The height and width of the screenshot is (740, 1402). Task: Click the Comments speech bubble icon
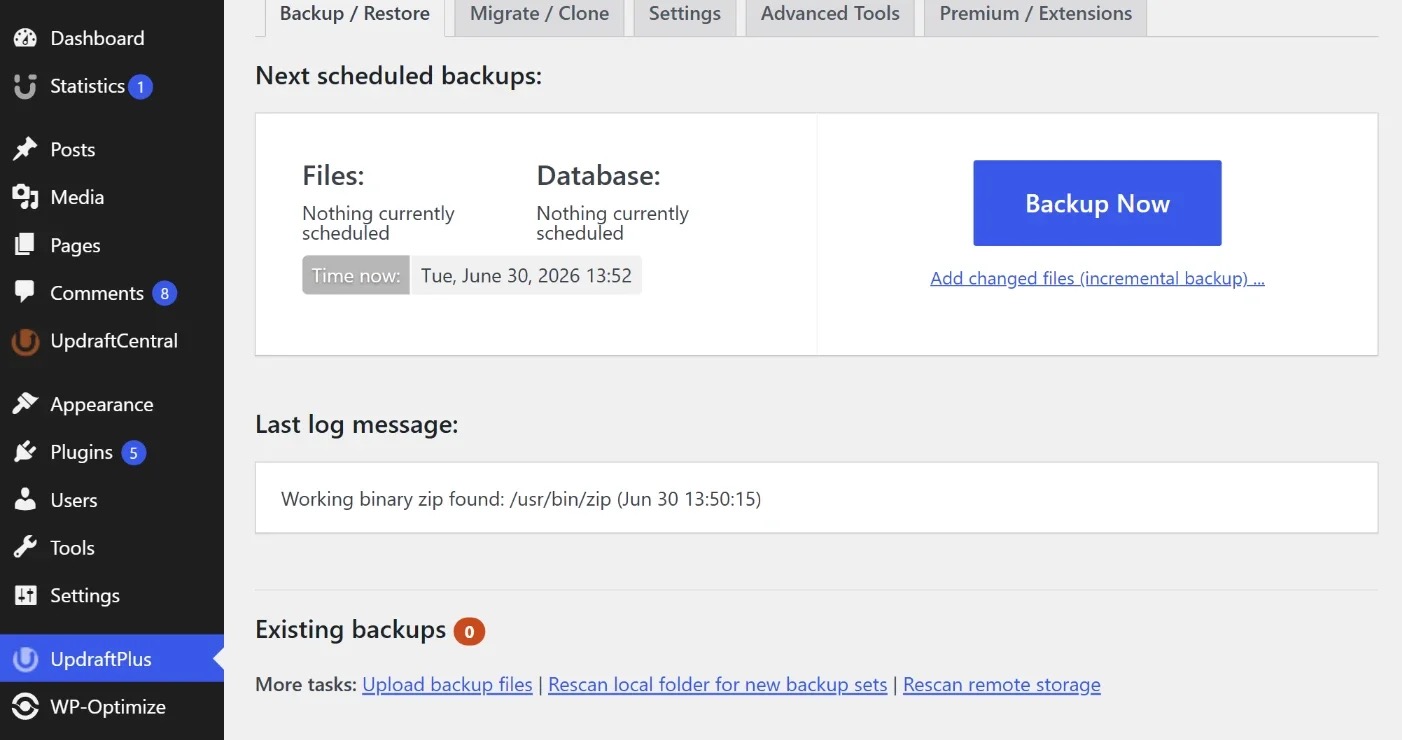pos(25,294)
